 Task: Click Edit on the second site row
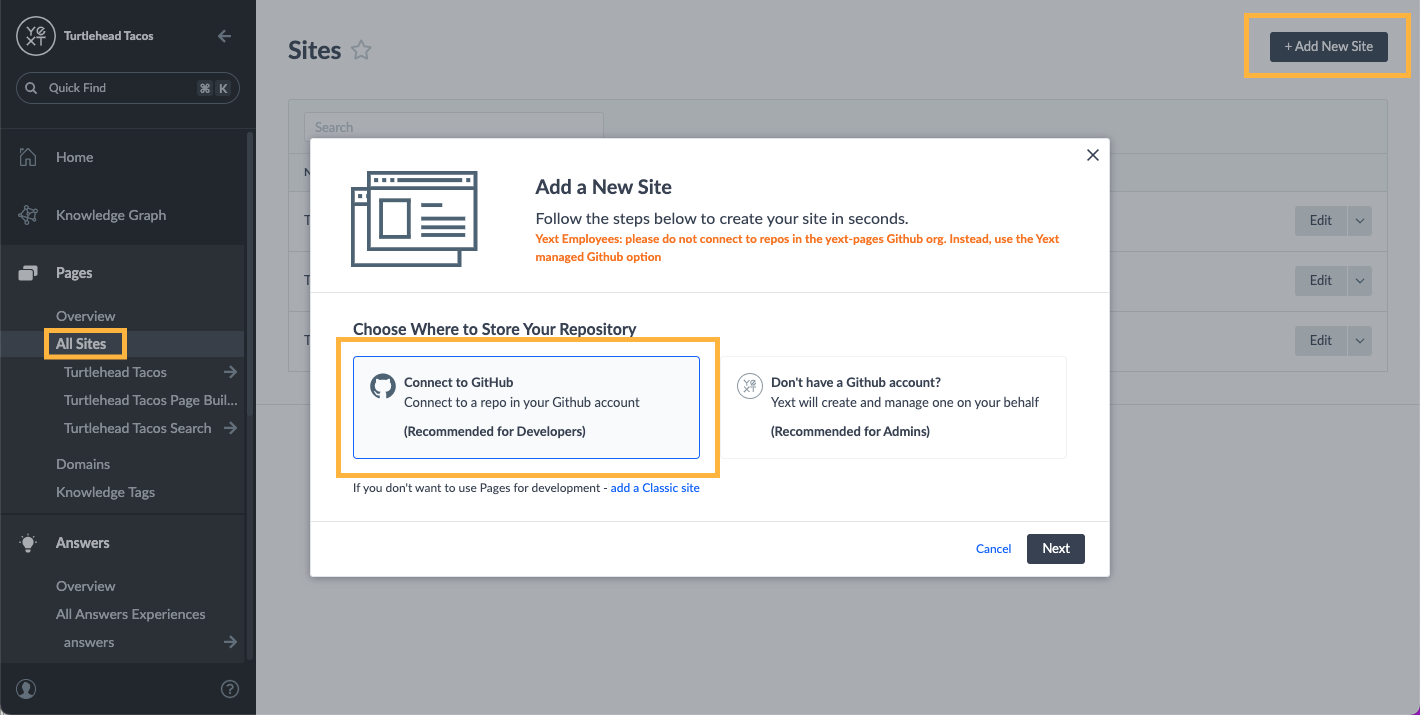pos(1321,281)
